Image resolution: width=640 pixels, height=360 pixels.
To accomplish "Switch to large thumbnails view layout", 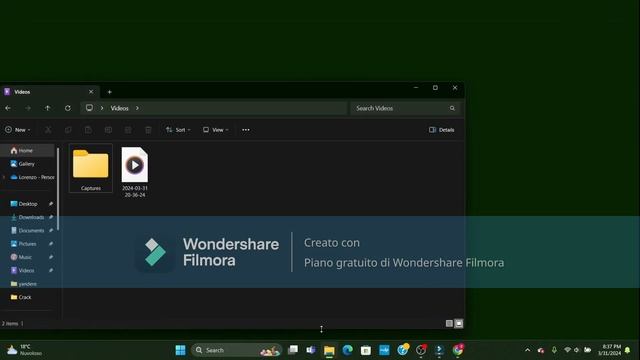I will [x=459, y=323].
